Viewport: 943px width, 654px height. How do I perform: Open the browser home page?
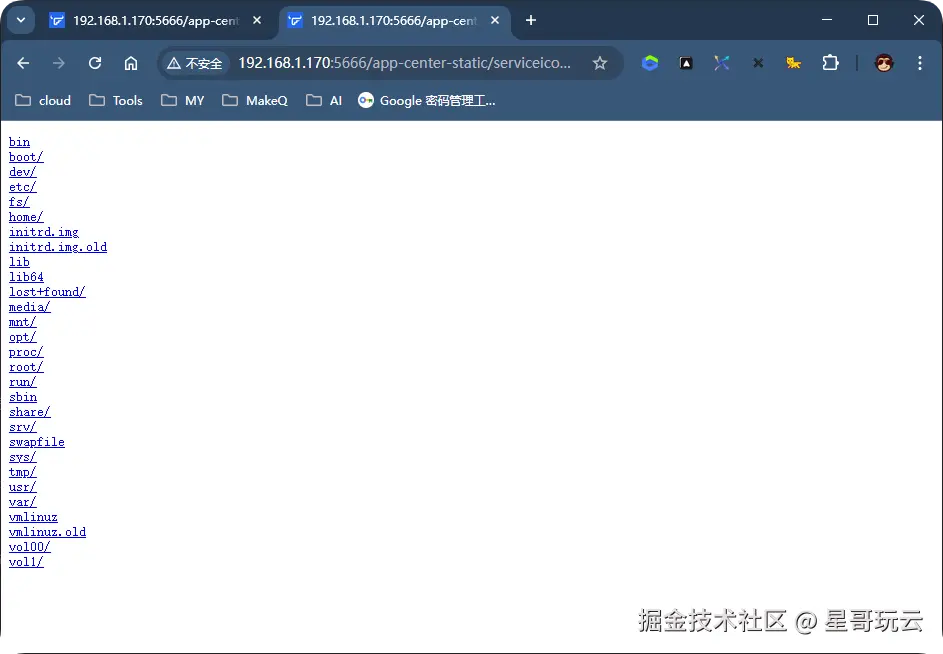131,63
